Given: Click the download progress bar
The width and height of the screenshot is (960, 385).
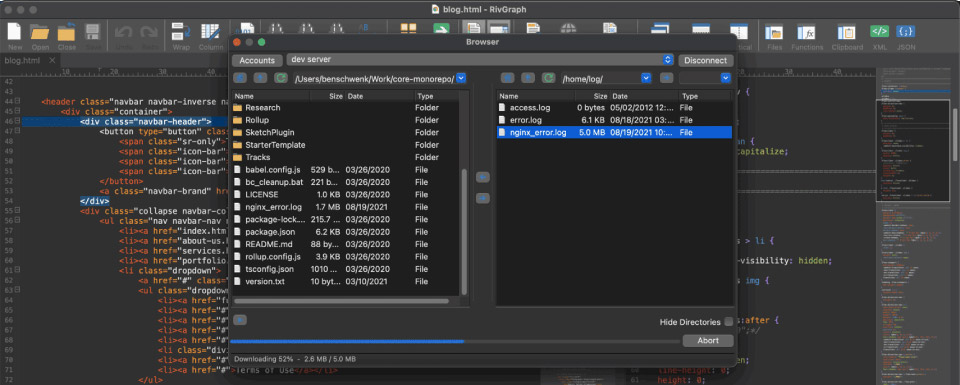Looking at the screenshot, I should tap(456, 342).
